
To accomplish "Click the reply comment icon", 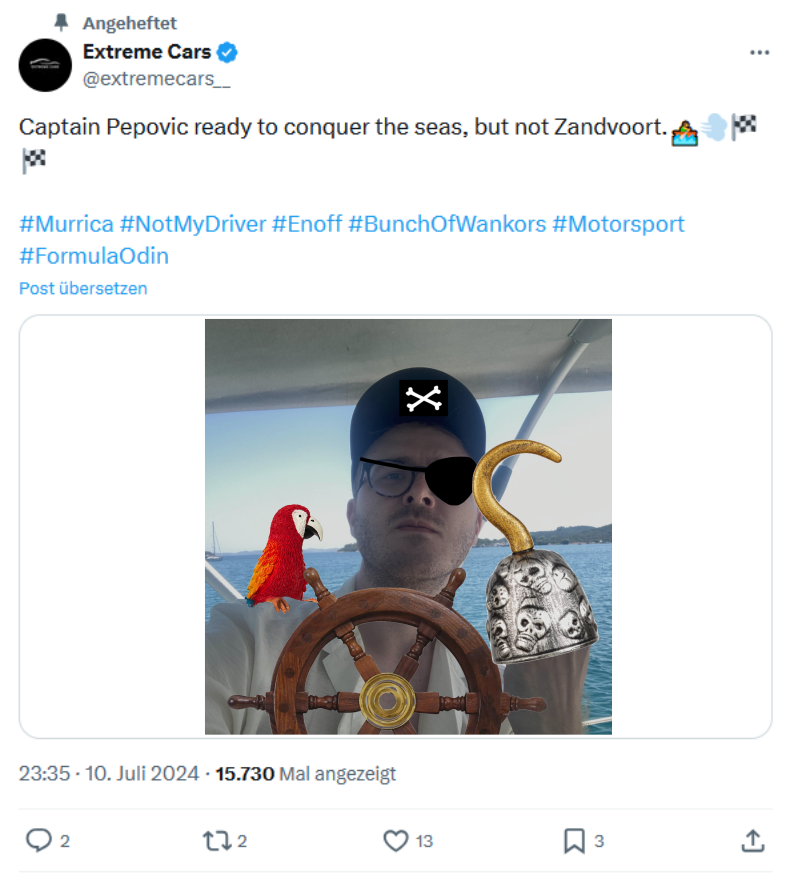I will 39,841.
